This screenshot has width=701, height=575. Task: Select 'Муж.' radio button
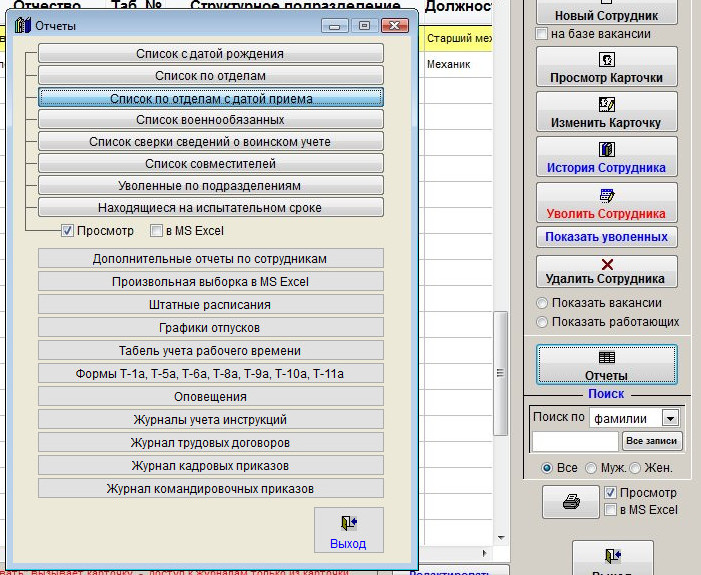[591, 468]
